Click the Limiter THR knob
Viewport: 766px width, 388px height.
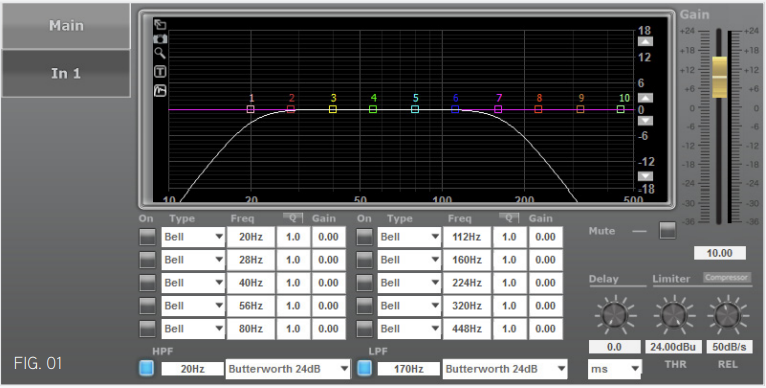[x=673, y=315]
